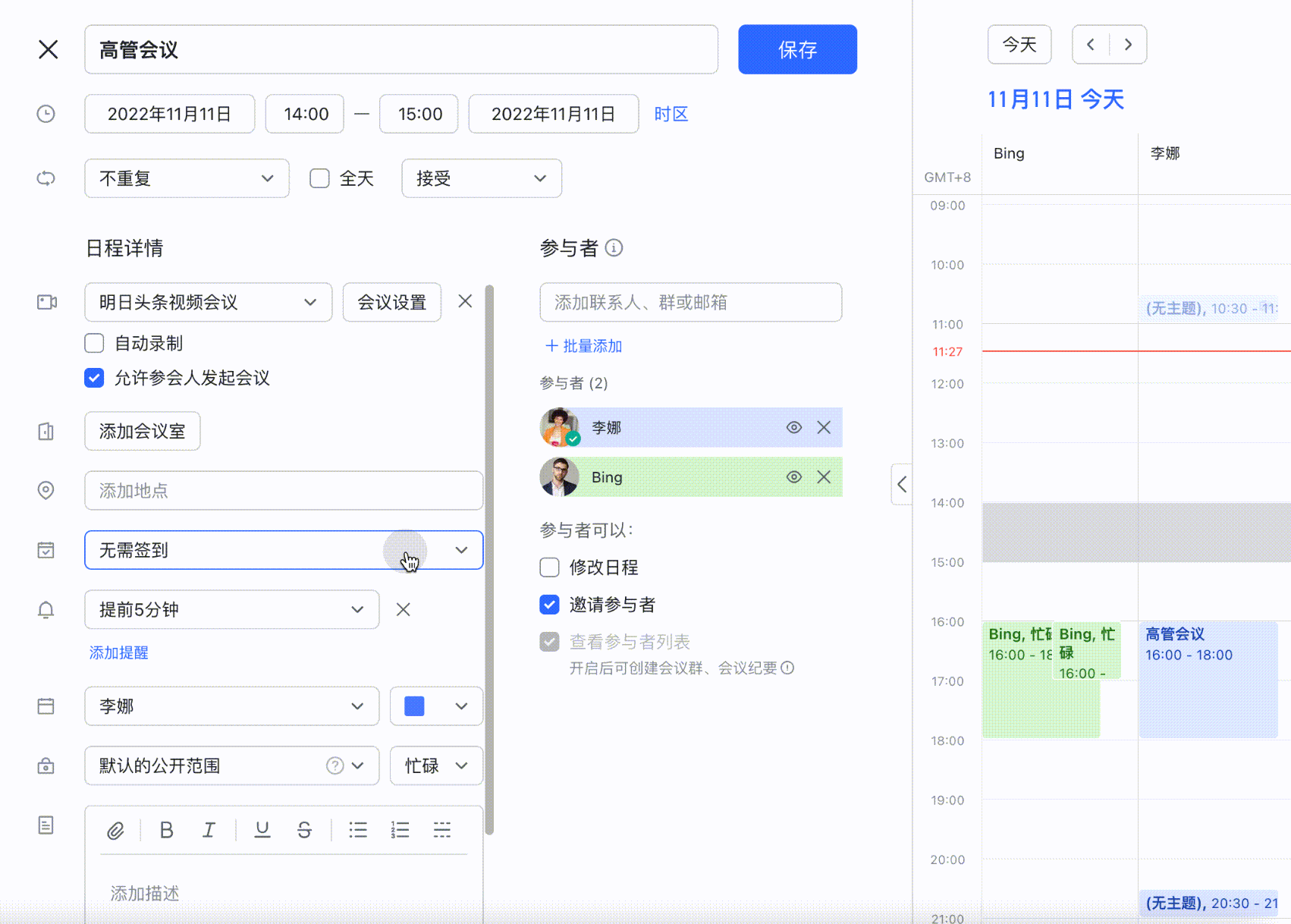Open the 无需签到 check-in dropdown
1291x924 pixels.
283,551
